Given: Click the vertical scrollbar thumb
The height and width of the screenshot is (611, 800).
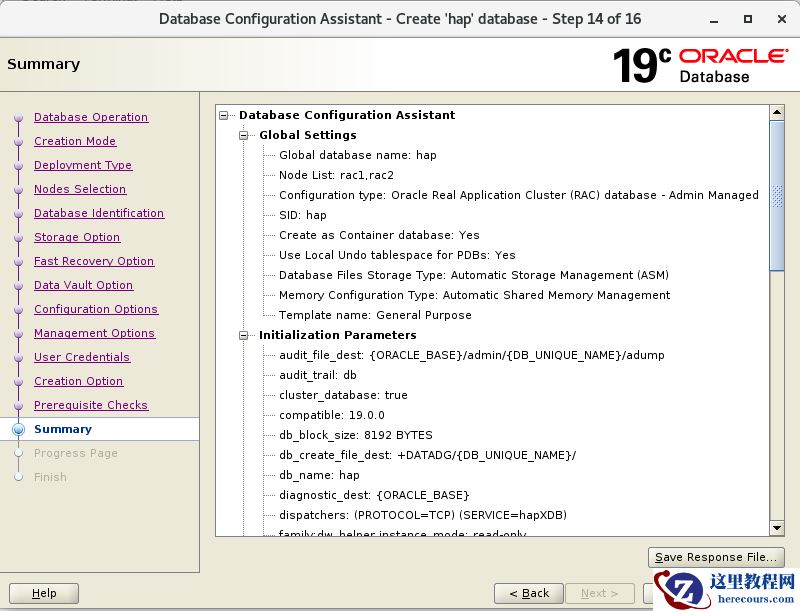Looking at the screenshot, I should tap(777, 196).
